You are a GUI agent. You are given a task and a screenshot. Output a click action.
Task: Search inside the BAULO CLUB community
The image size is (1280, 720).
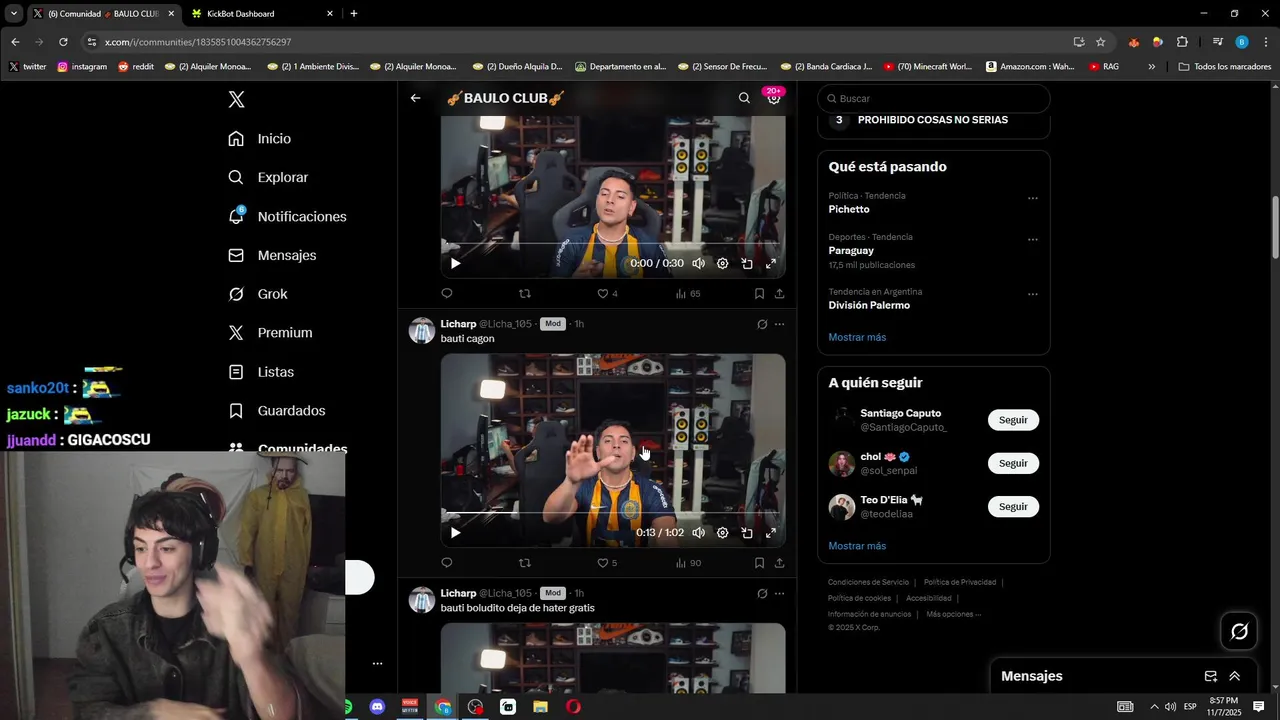pyautogui.click(x=744, y=98)
